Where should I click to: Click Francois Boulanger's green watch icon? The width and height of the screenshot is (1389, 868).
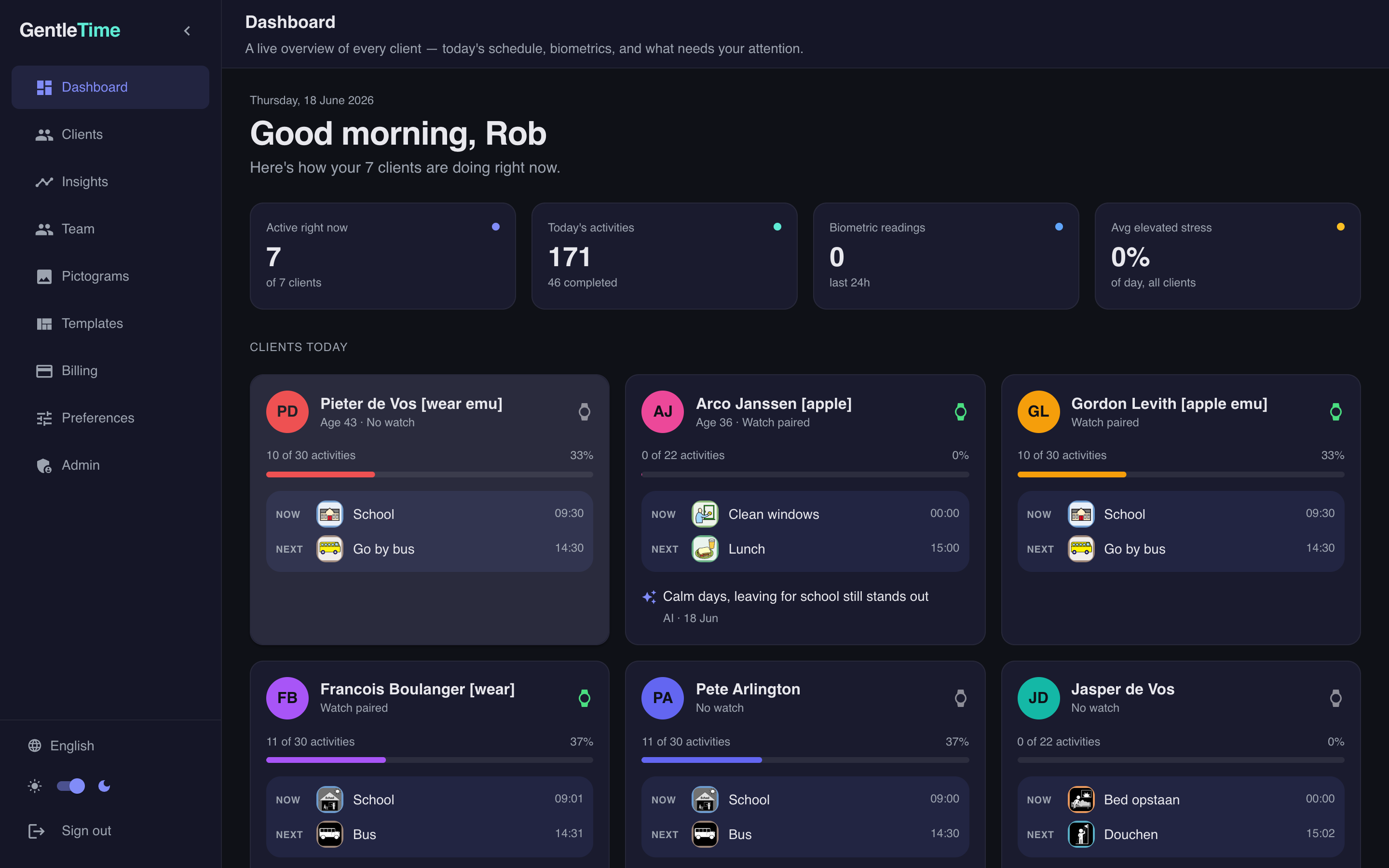(x=585, y=698)
